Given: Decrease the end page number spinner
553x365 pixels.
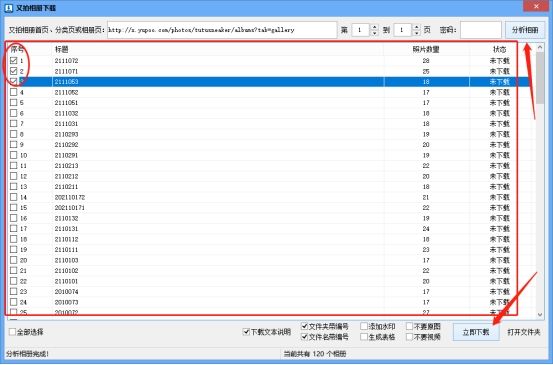Looking at the screenshot, I should [x=417, y=33].
